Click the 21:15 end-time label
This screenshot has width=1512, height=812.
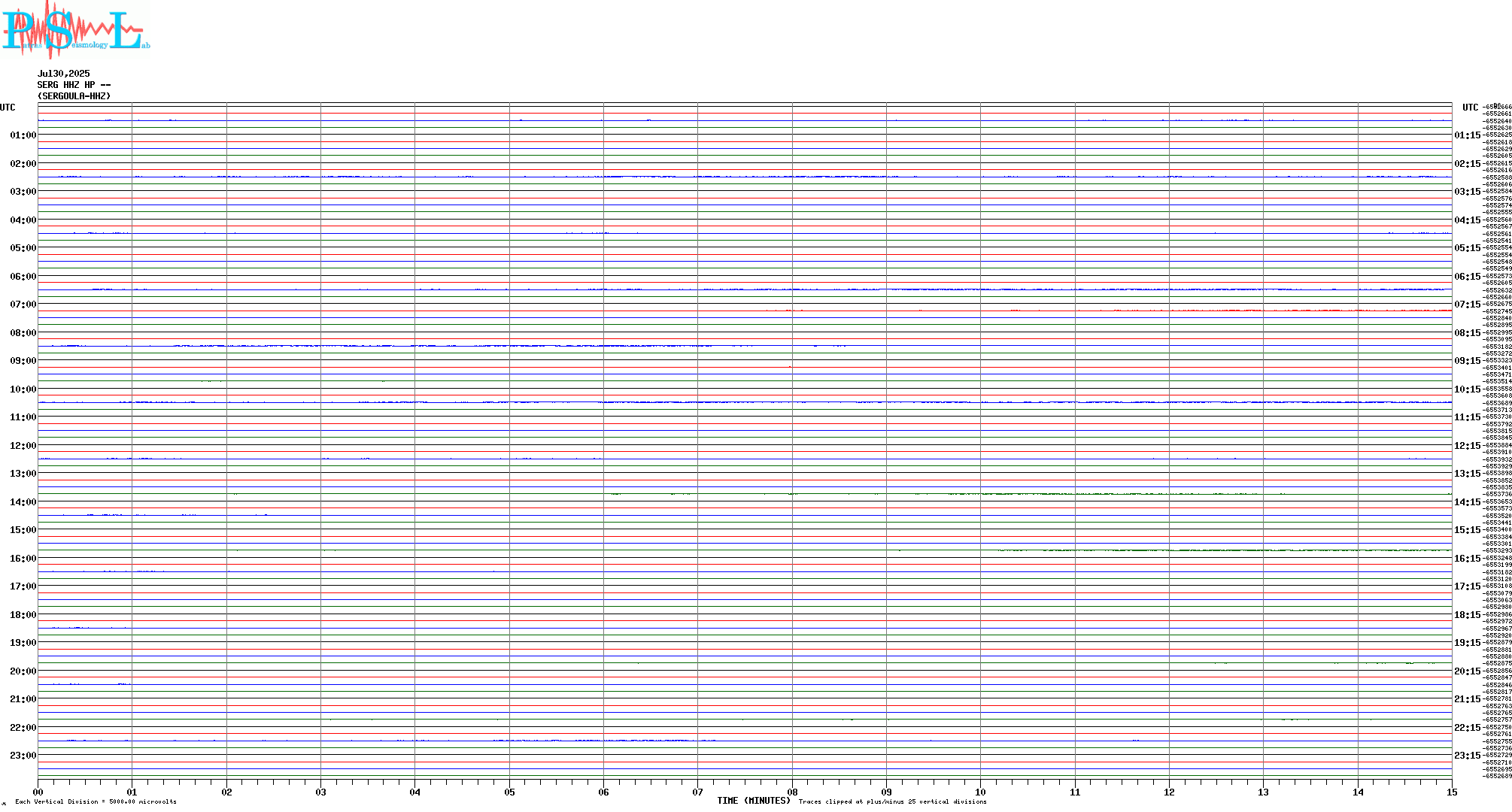1468,699
